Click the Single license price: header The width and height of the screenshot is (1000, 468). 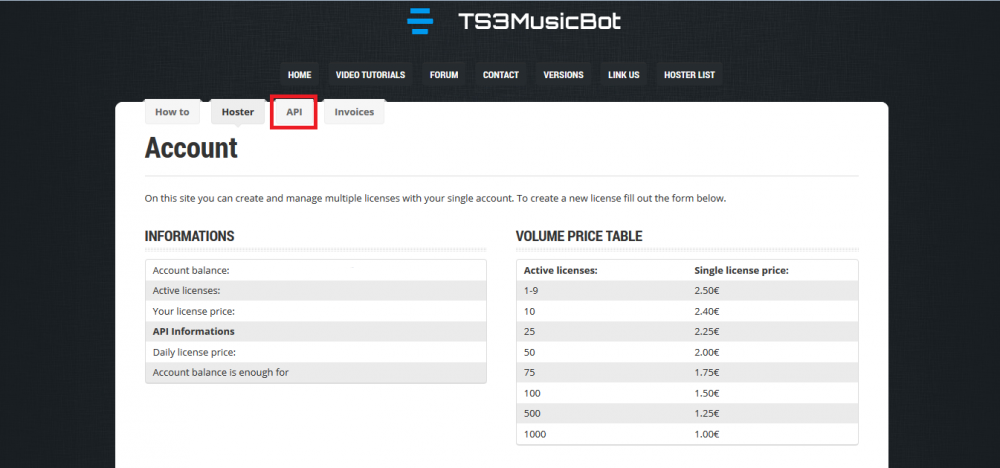(741, 270)
